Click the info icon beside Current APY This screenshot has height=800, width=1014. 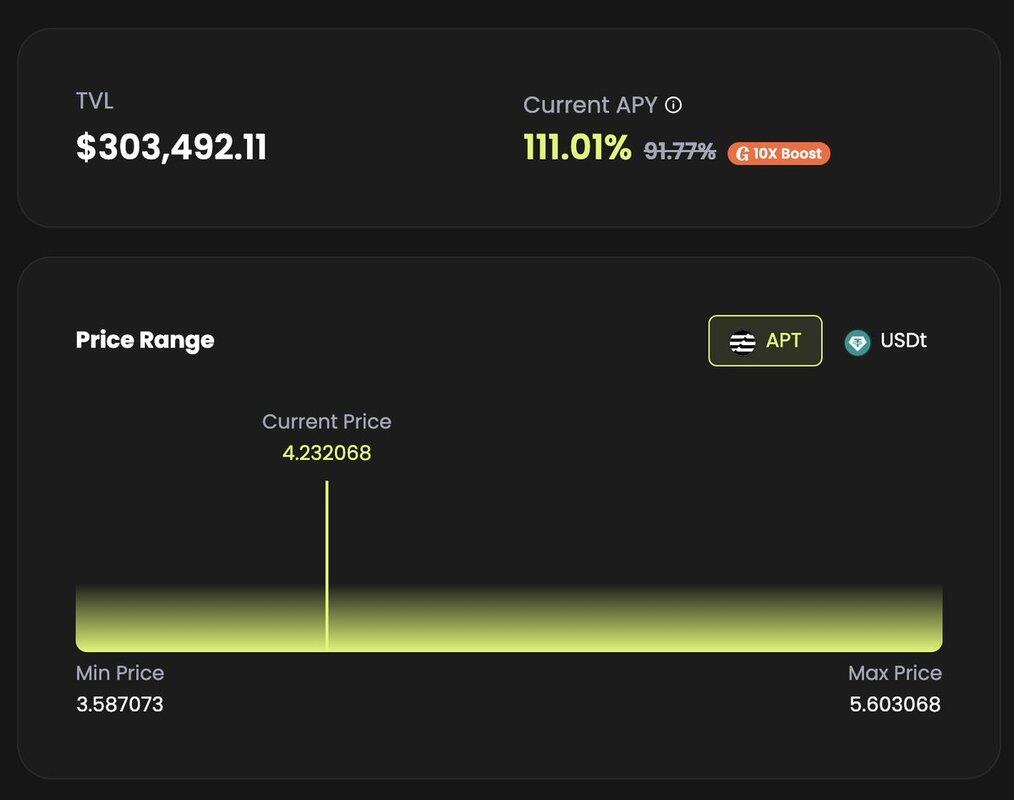(x=674, y=105)
